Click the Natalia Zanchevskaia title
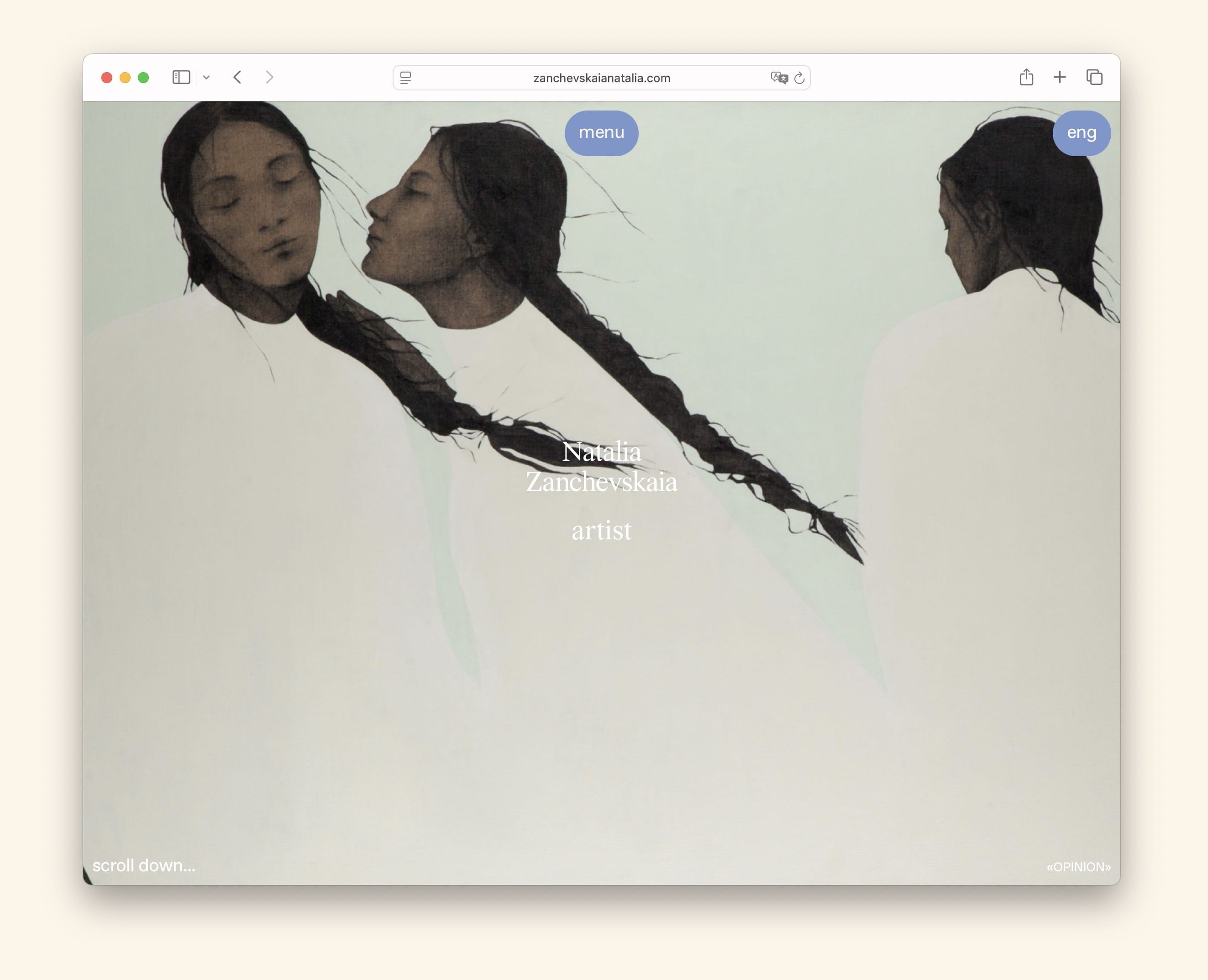Image resolution: width=1208 pixels, height=980 pixels. 601,466
